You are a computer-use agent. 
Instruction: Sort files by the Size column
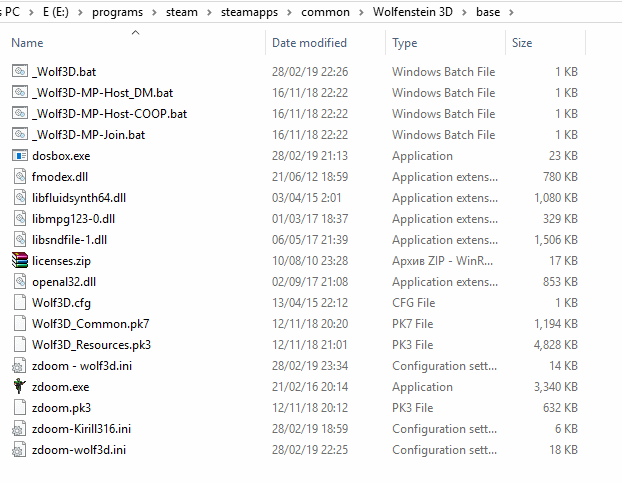(x=522, y=43)
